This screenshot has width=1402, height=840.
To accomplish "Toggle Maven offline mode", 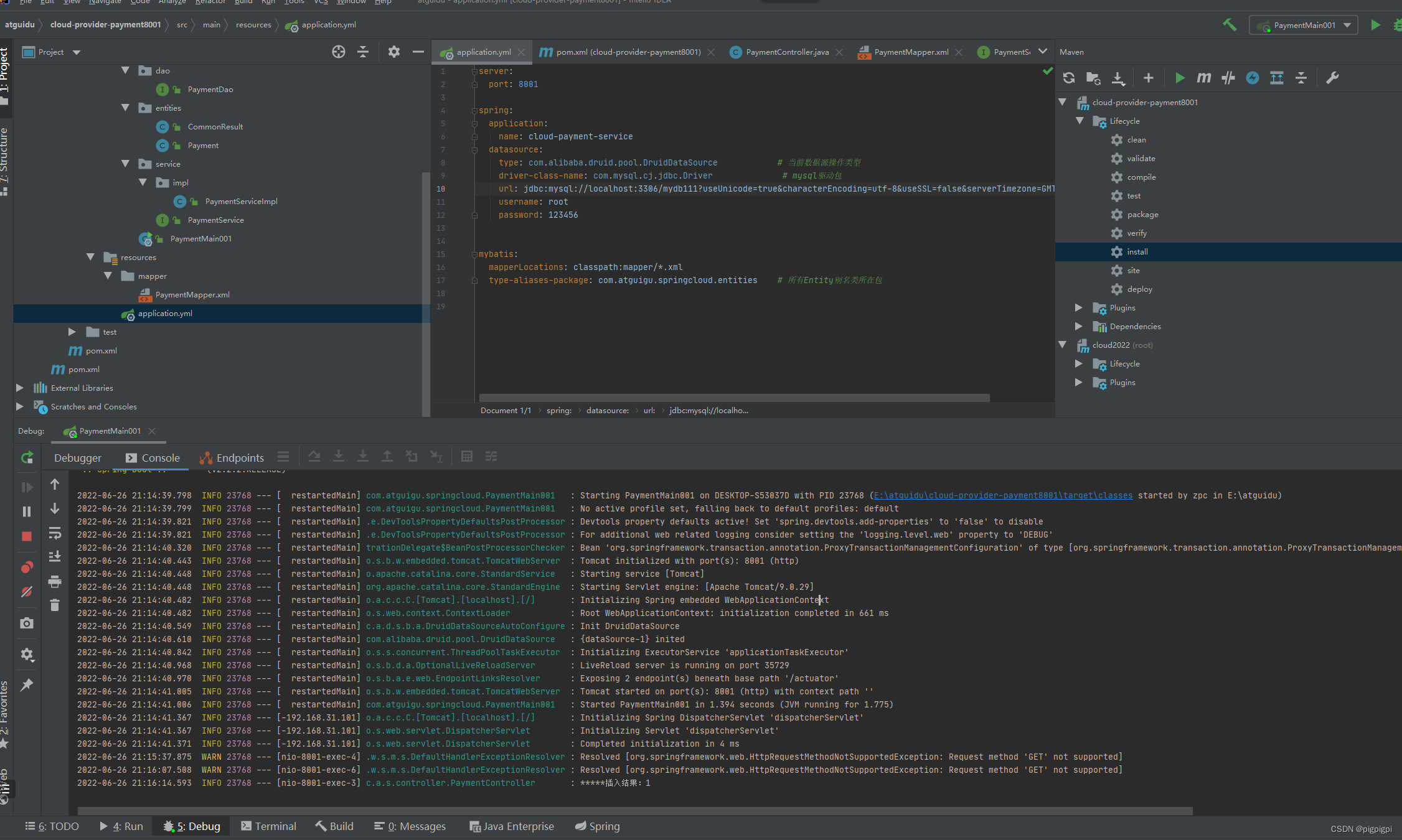I will (1228, 78).
